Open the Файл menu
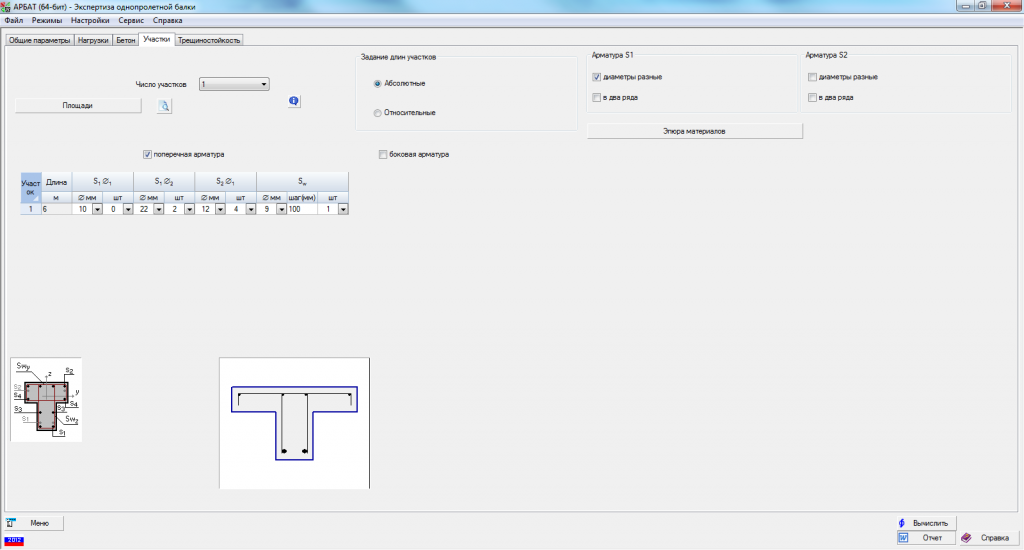The image size is (1024, 550). pos(14,20)
